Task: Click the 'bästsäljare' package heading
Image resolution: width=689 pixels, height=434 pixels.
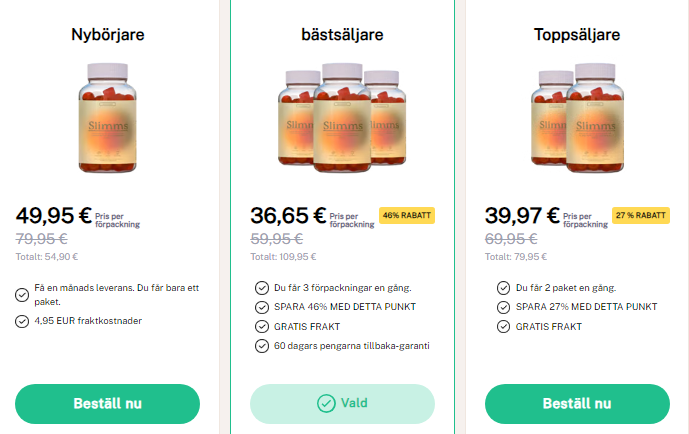Action: pyautogui.click(x=342, y=35)
